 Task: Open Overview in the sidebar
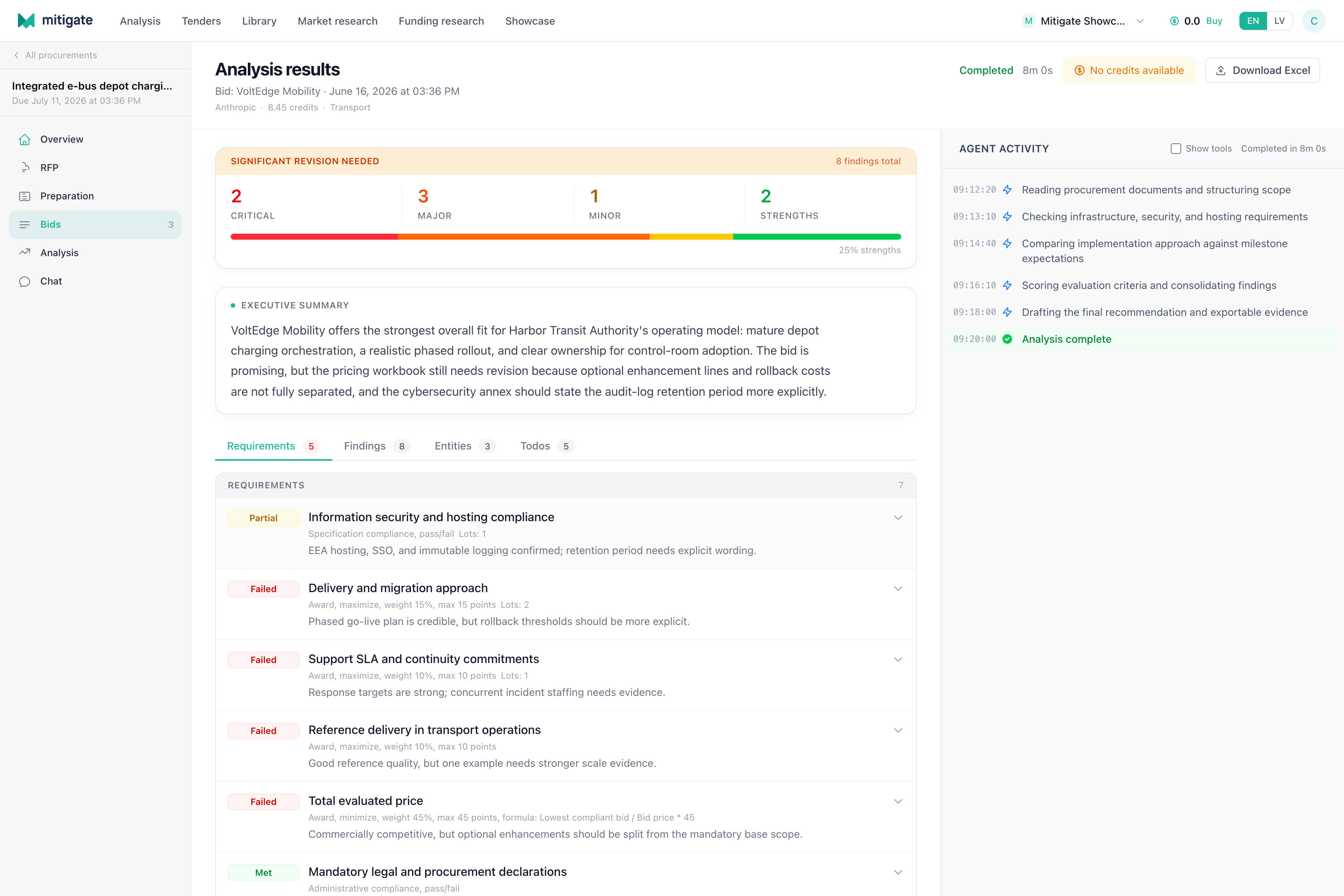point(95,139)
